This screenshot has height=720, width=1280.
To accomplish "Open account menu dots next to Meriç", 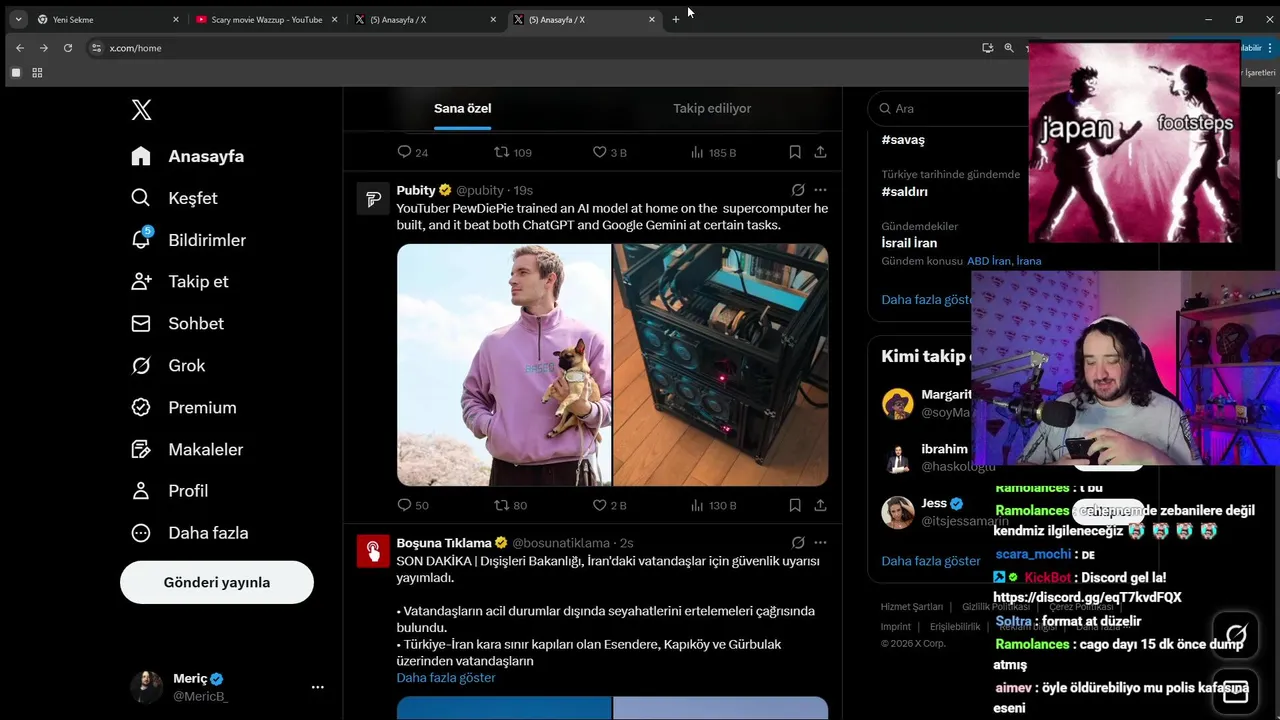I will 317,687.
